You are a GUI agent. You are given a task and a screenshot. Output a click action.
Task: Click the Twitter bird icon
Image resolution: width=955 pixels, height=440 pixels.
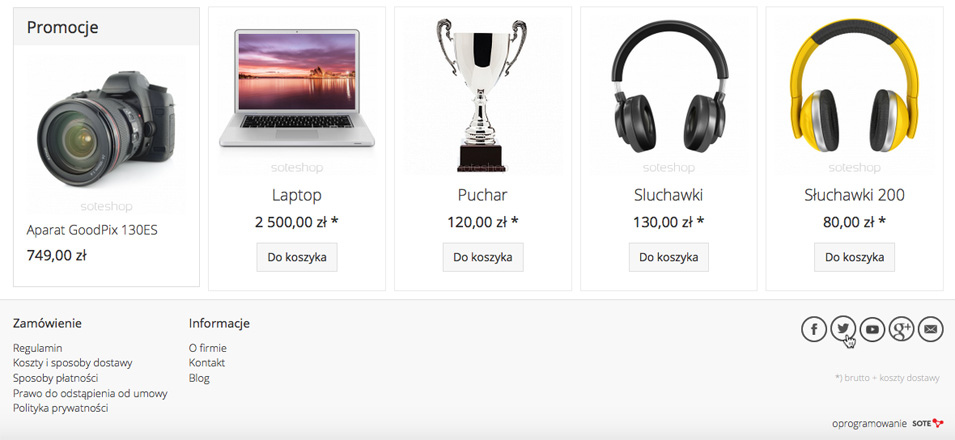843,329
